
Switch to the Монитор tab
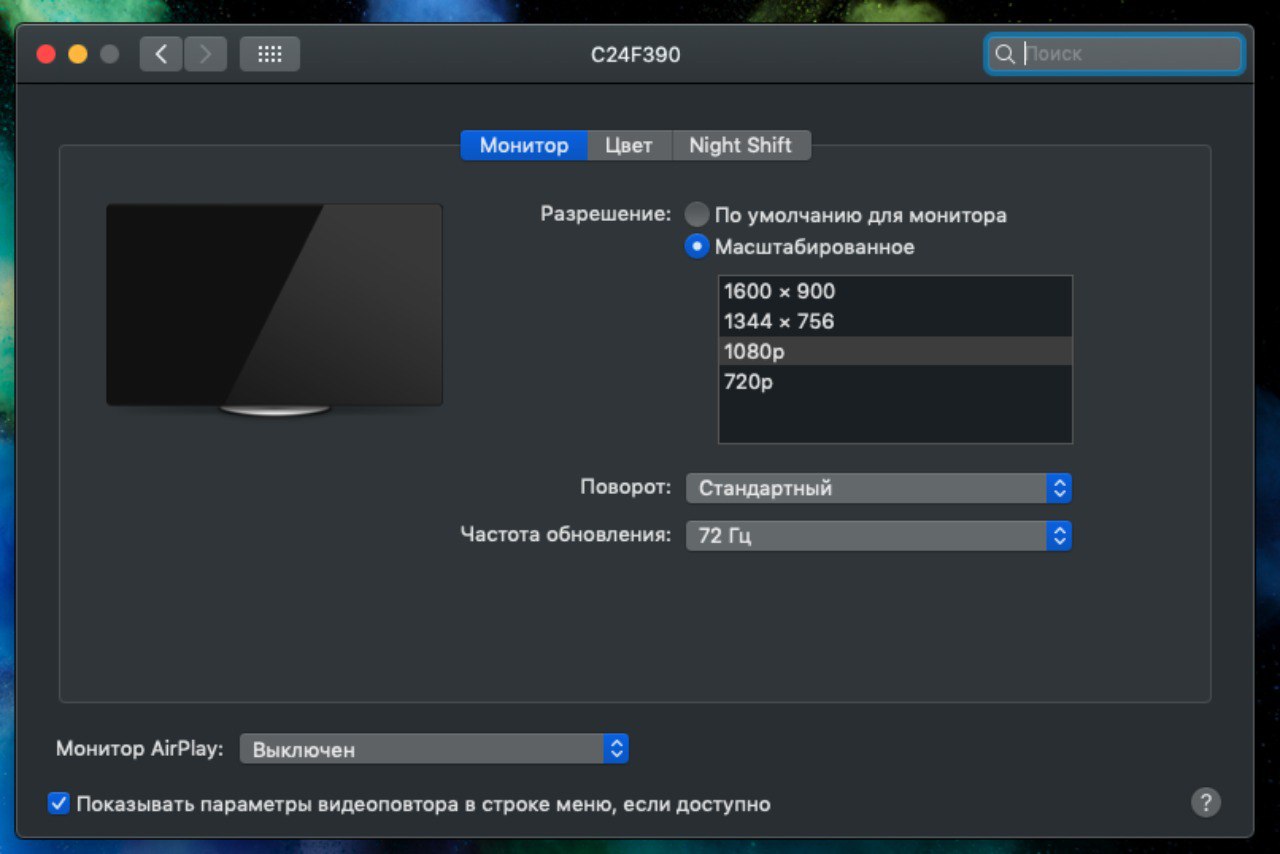click(524, 145)
